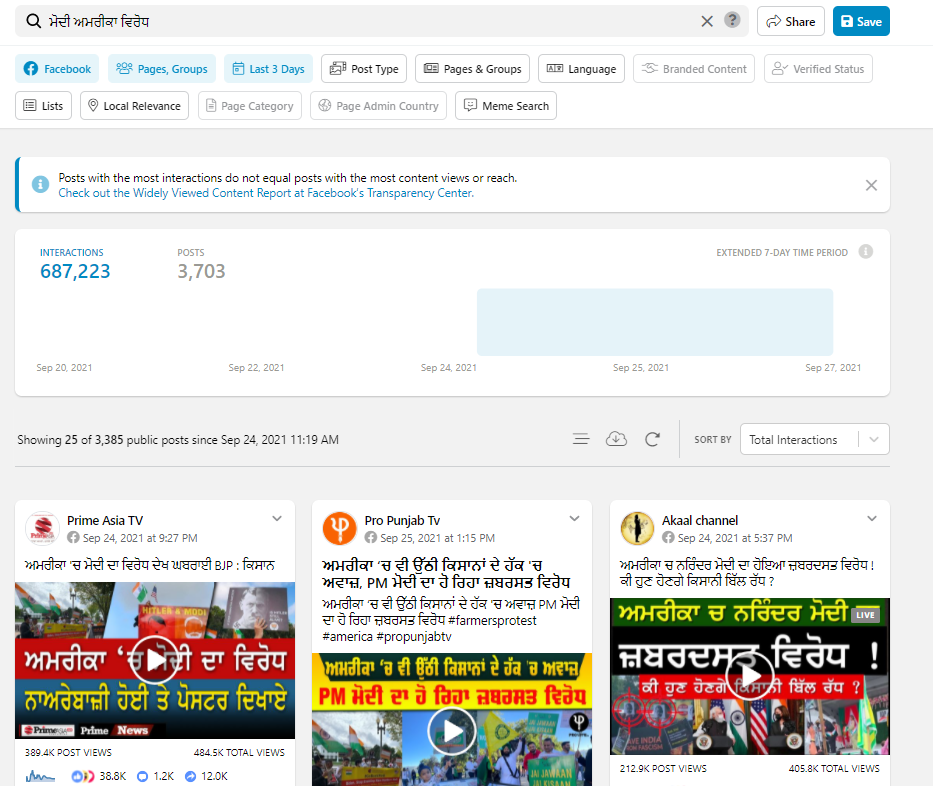Open search help question mark icon
The image size is (933, 786).
[733, 21]
